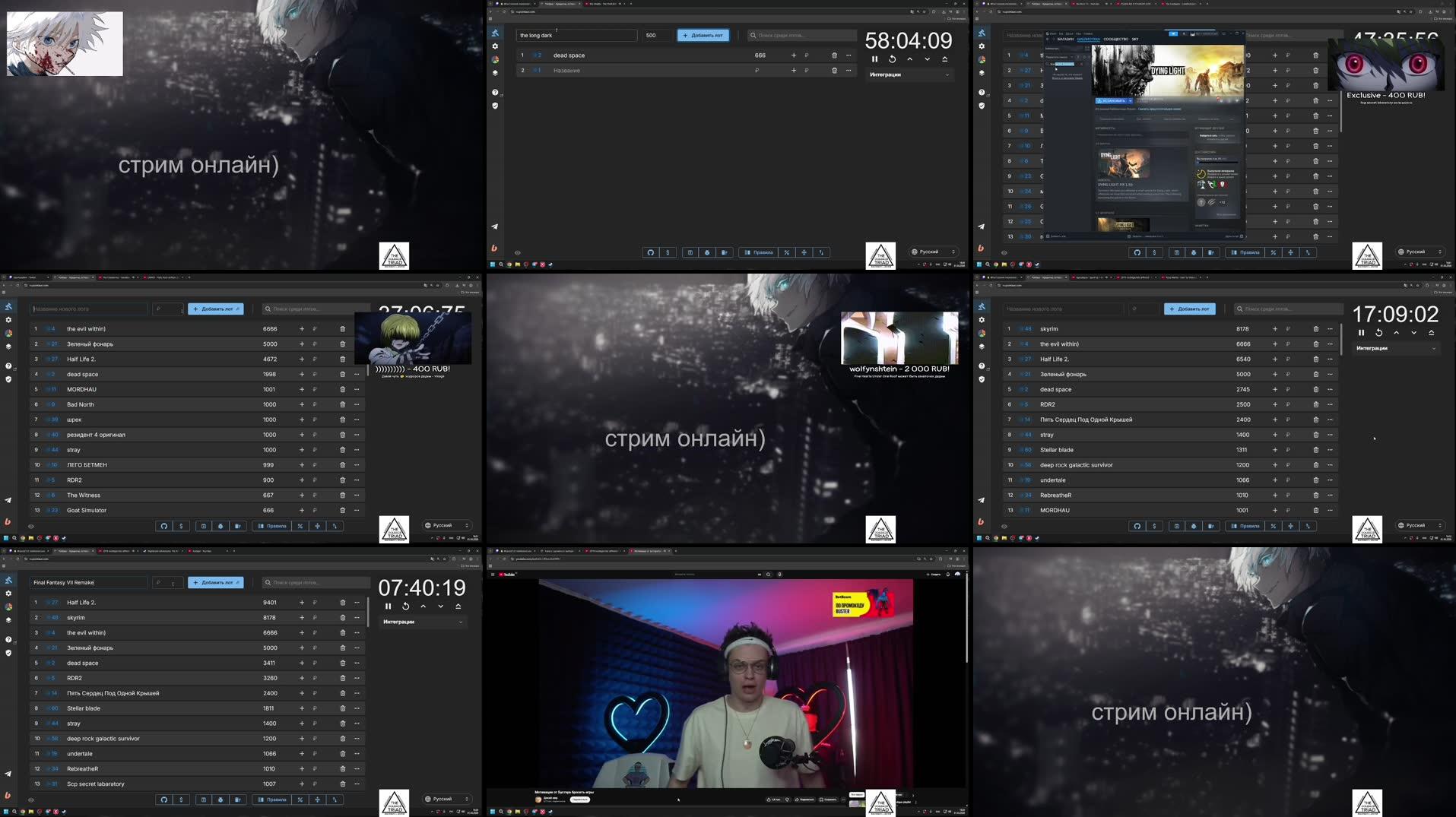This screenshot has height=817, width=1456.
Task: Open the settings gear in the left sidebar
Action: 495,47
